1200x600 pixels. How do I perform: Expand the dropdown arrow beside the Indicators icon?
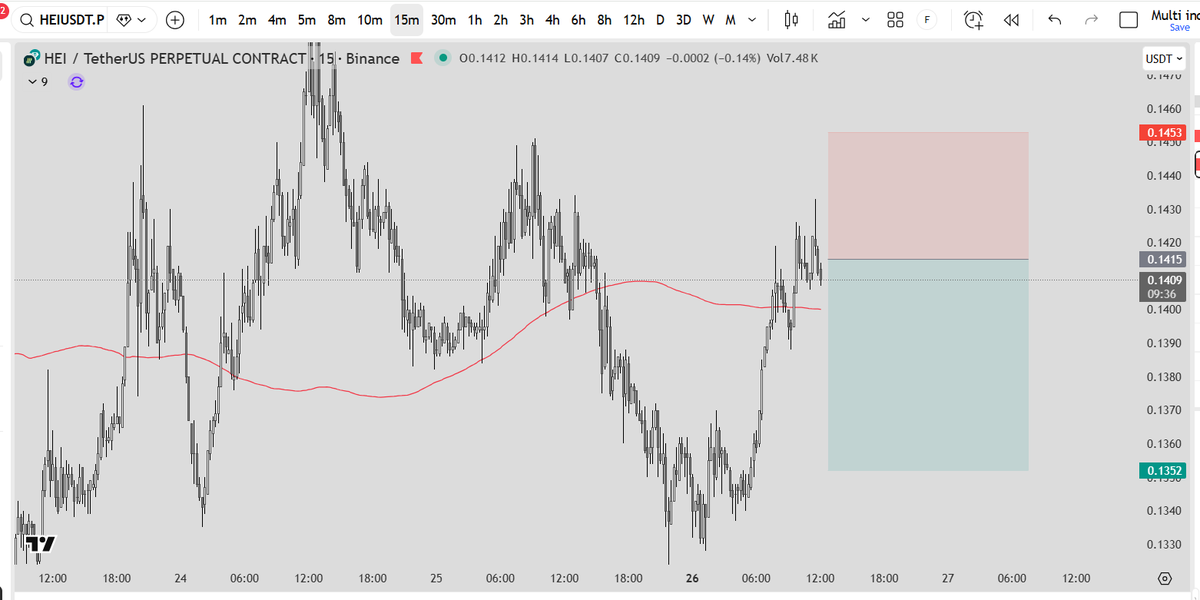coord(865,20)
